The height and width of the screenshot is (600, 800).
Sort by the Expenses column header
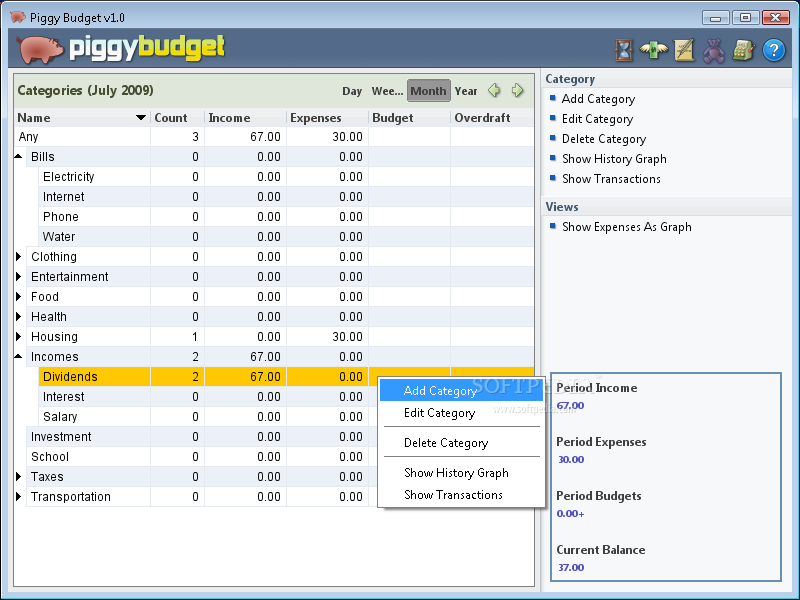tap(327, 118)
